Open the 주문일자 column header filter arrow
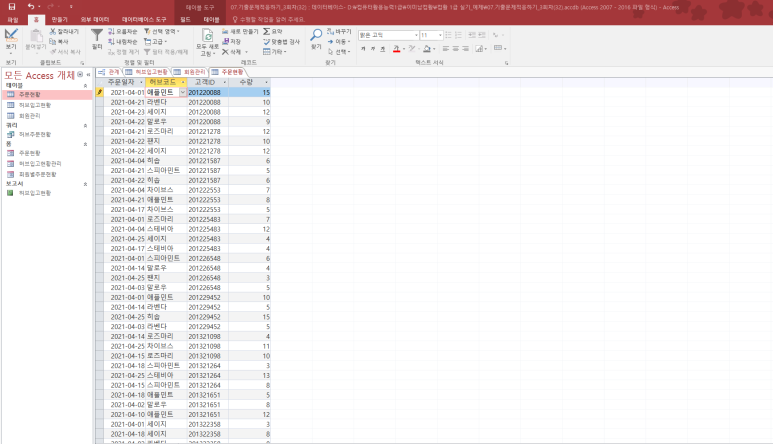 (x=141, y=82)
